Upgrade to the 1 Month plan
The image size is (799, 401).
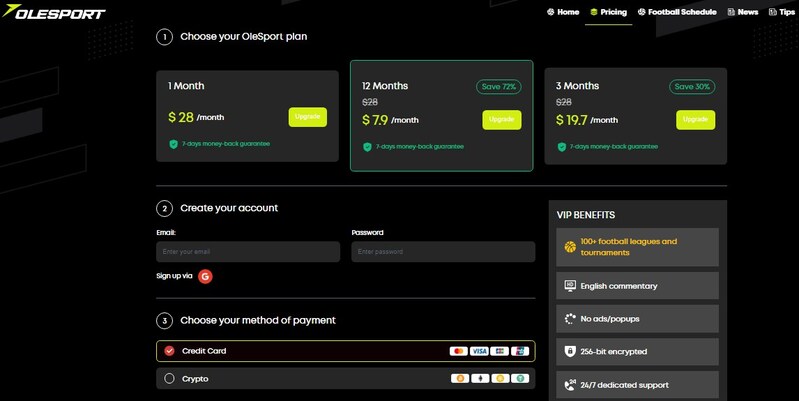pyautogui.click(x=307, y=117)
